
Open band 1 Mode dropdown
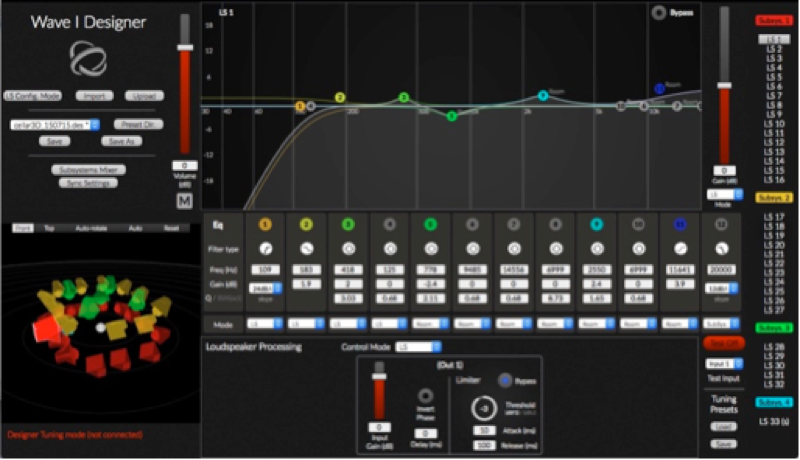pos(265,323)
